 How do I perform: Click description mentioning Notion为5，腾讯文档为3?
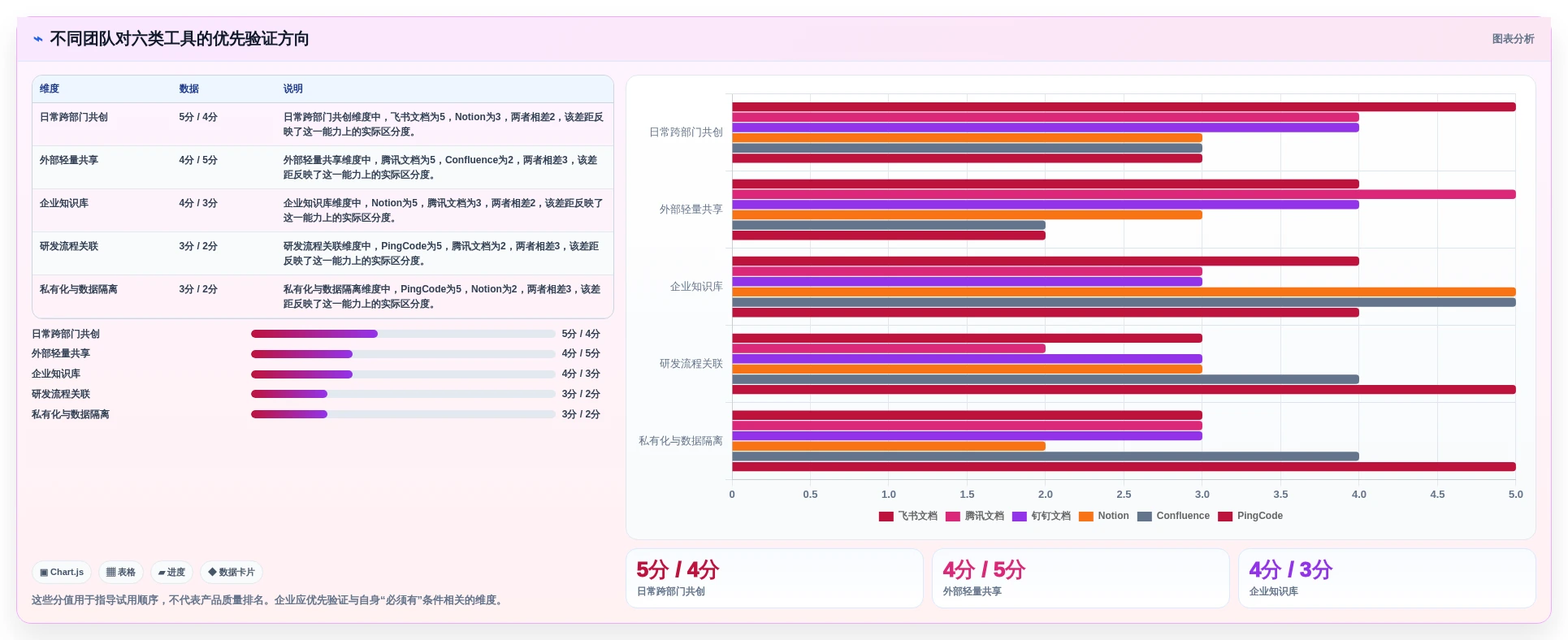444,210
